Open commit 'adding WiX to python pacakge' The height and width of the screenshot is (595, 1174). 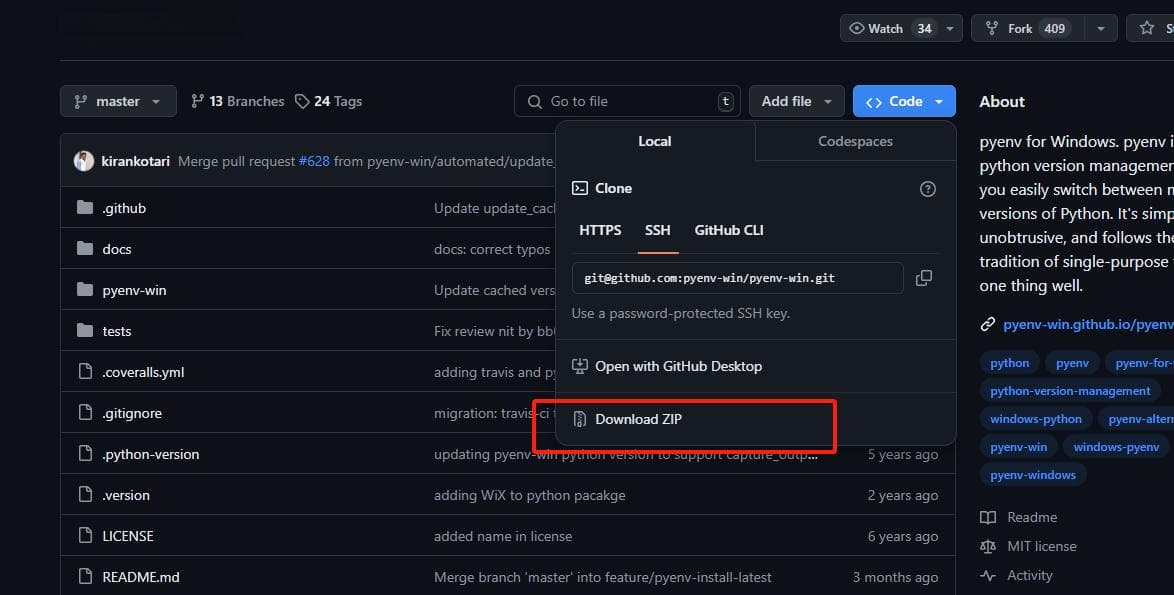[x=529, y=495]
